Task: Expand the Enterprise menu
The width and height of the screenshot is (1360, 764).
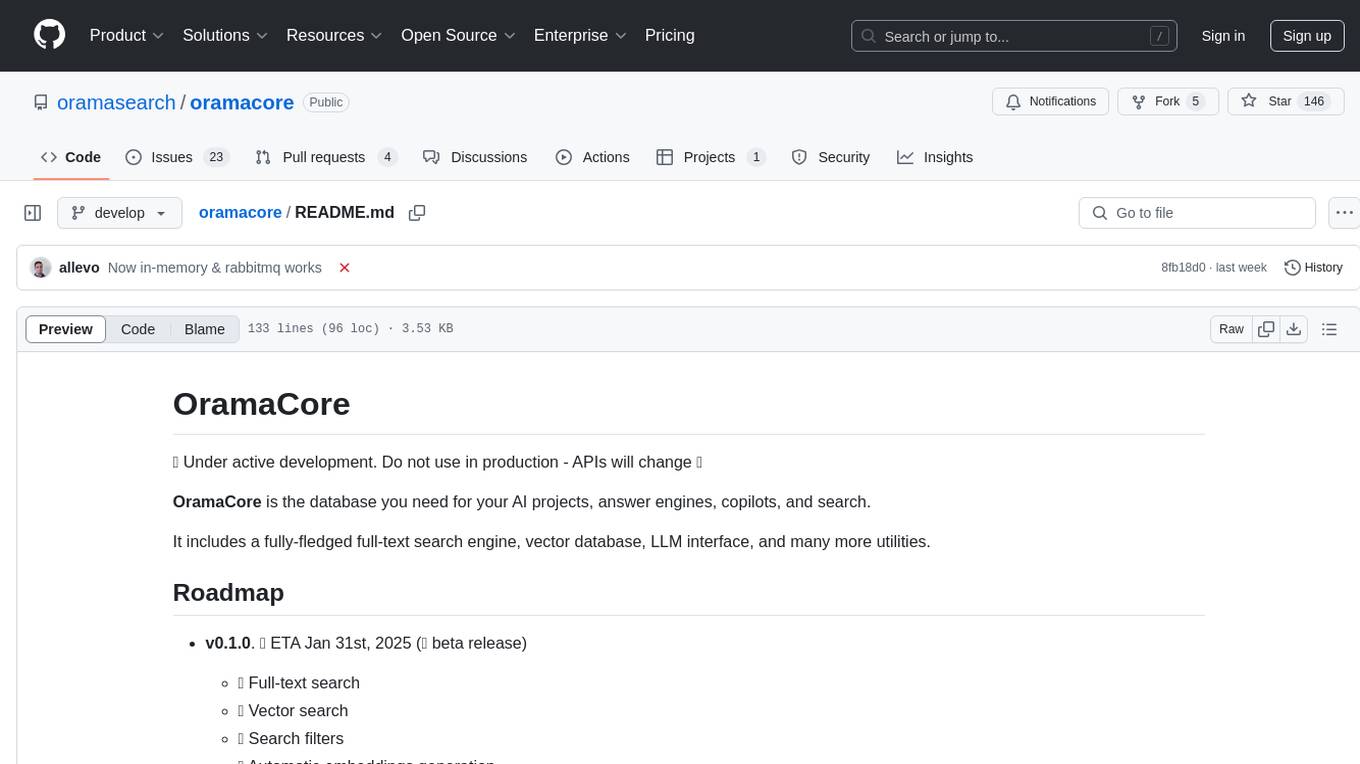Action: click(x=580, y=35)
